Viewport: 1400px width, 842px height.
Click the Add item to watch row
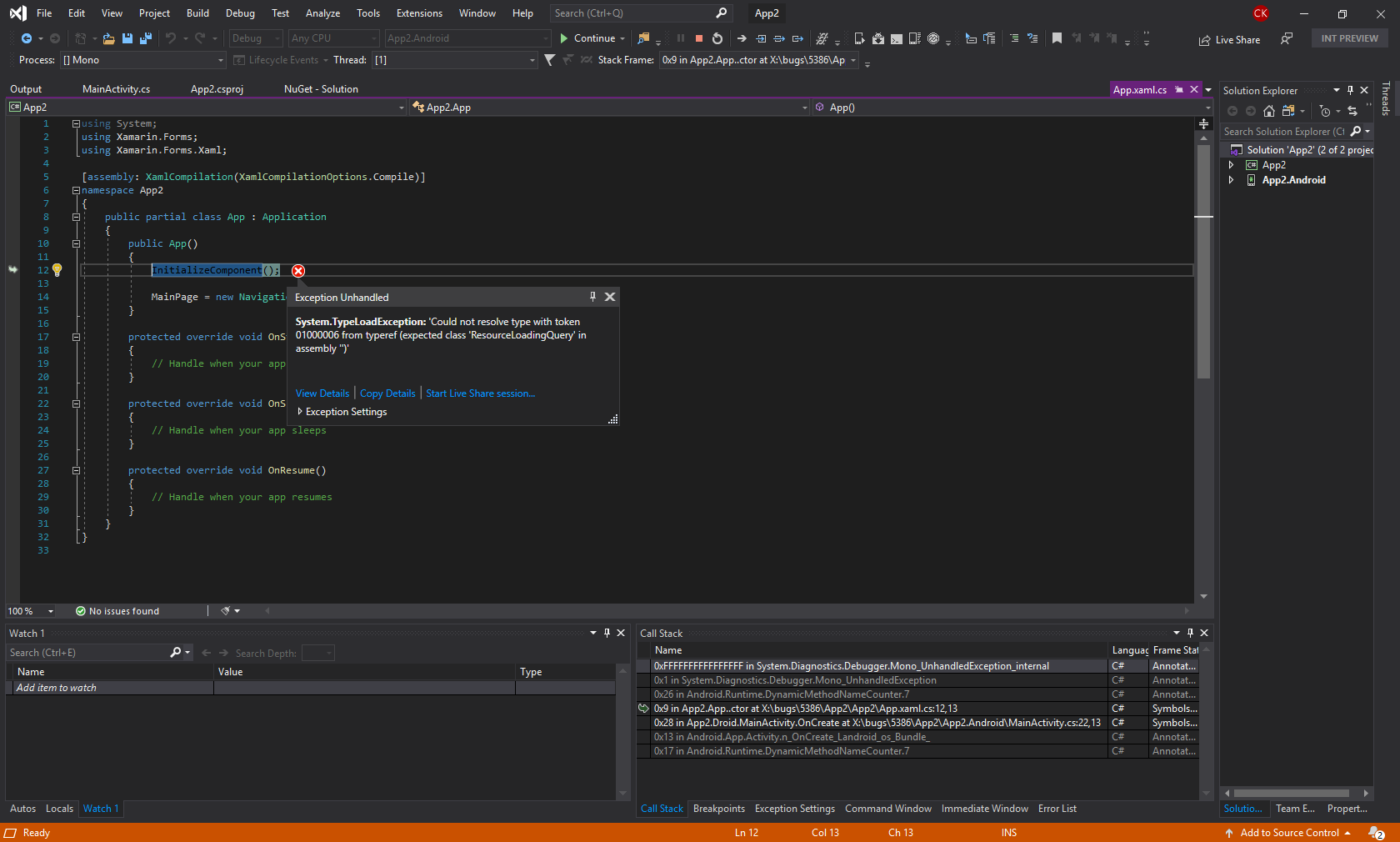[x=310, y=688]
